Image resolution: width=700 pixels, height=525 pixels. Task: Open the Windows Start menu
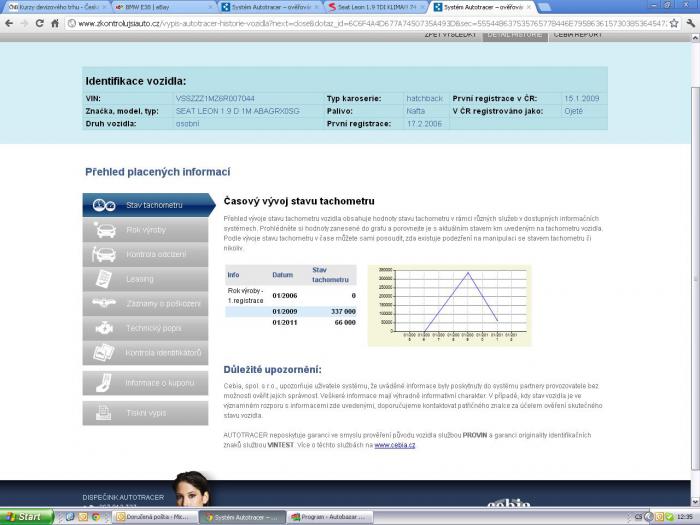[24, 517]
